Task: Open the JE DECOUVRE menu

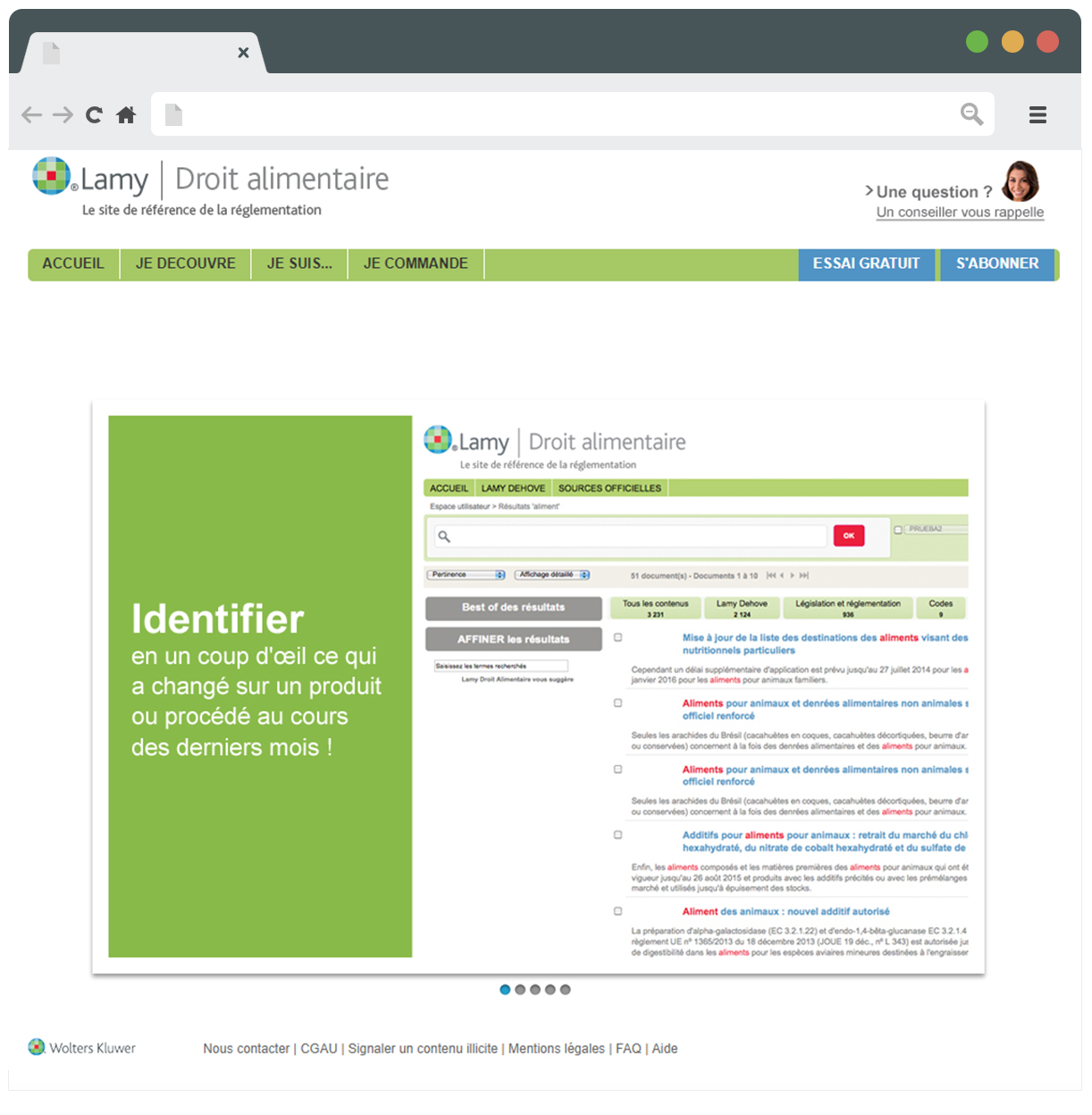Action: pos(186,264)
